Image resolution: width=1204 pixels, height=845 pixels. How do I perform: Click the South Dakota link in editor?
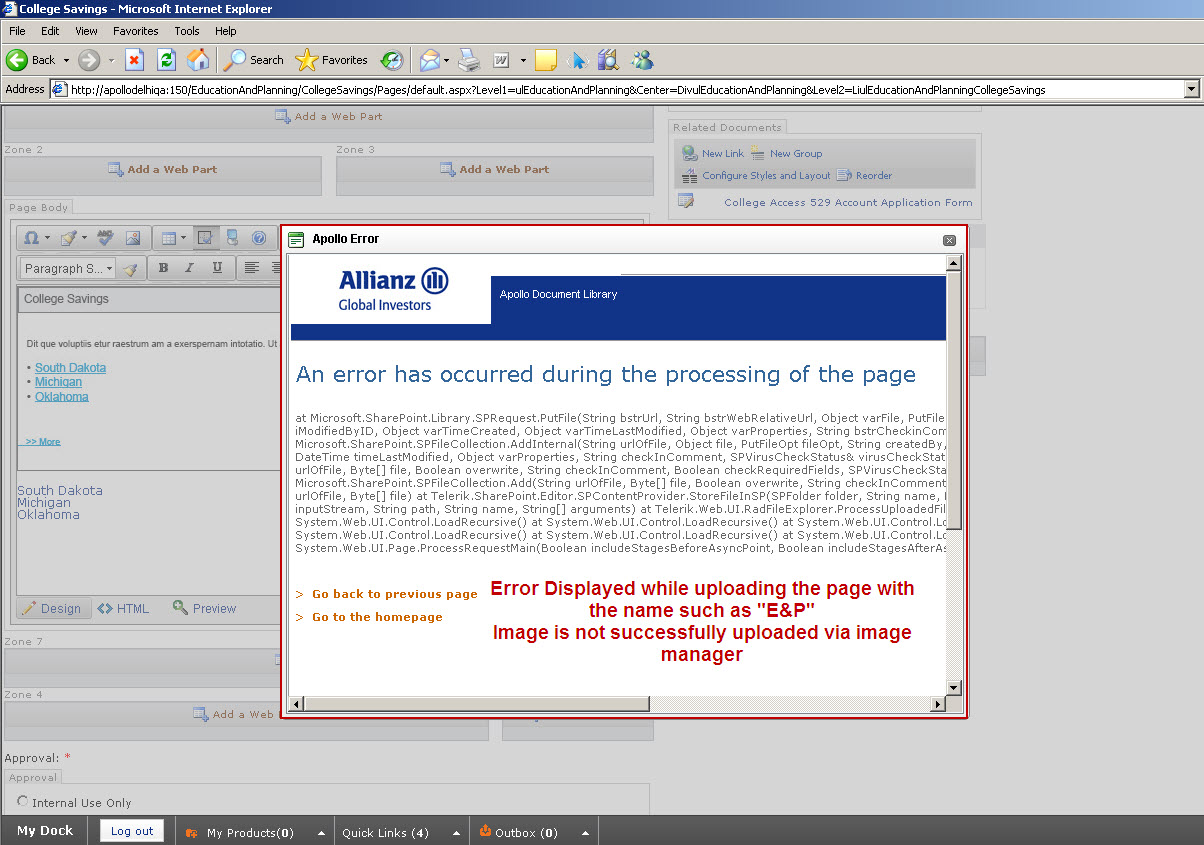pyautogui.click(x=70, y=368)
